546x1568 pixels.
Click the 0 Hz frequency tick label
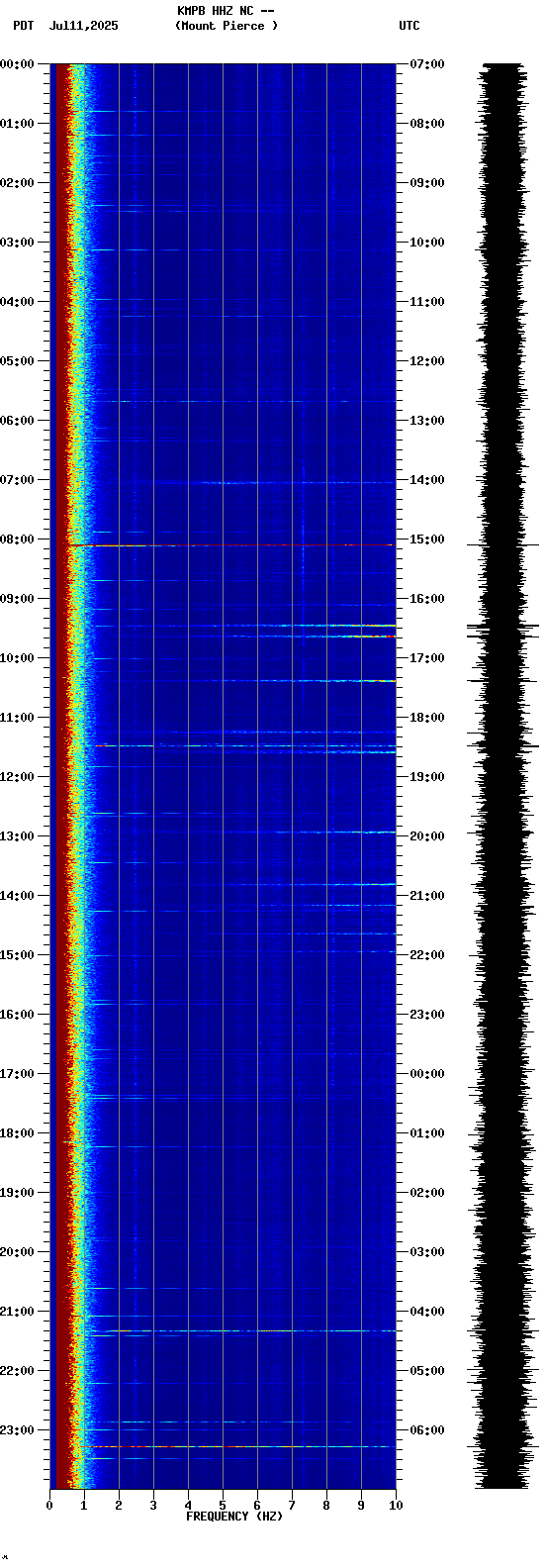tap(49, 1506)
